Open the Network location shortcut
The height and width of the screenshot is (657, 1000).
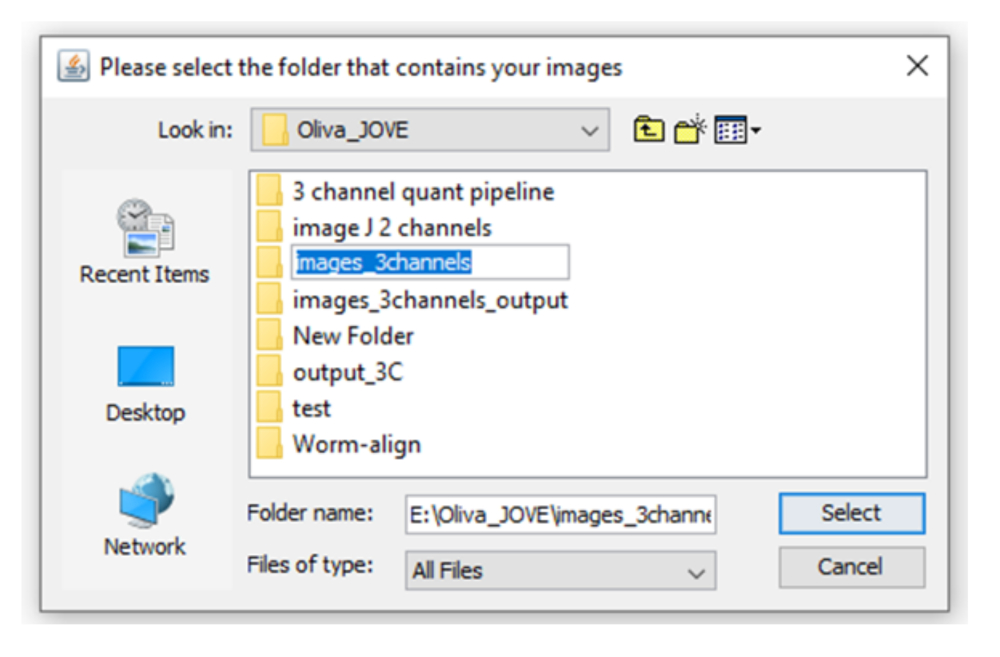coord(145,516)
